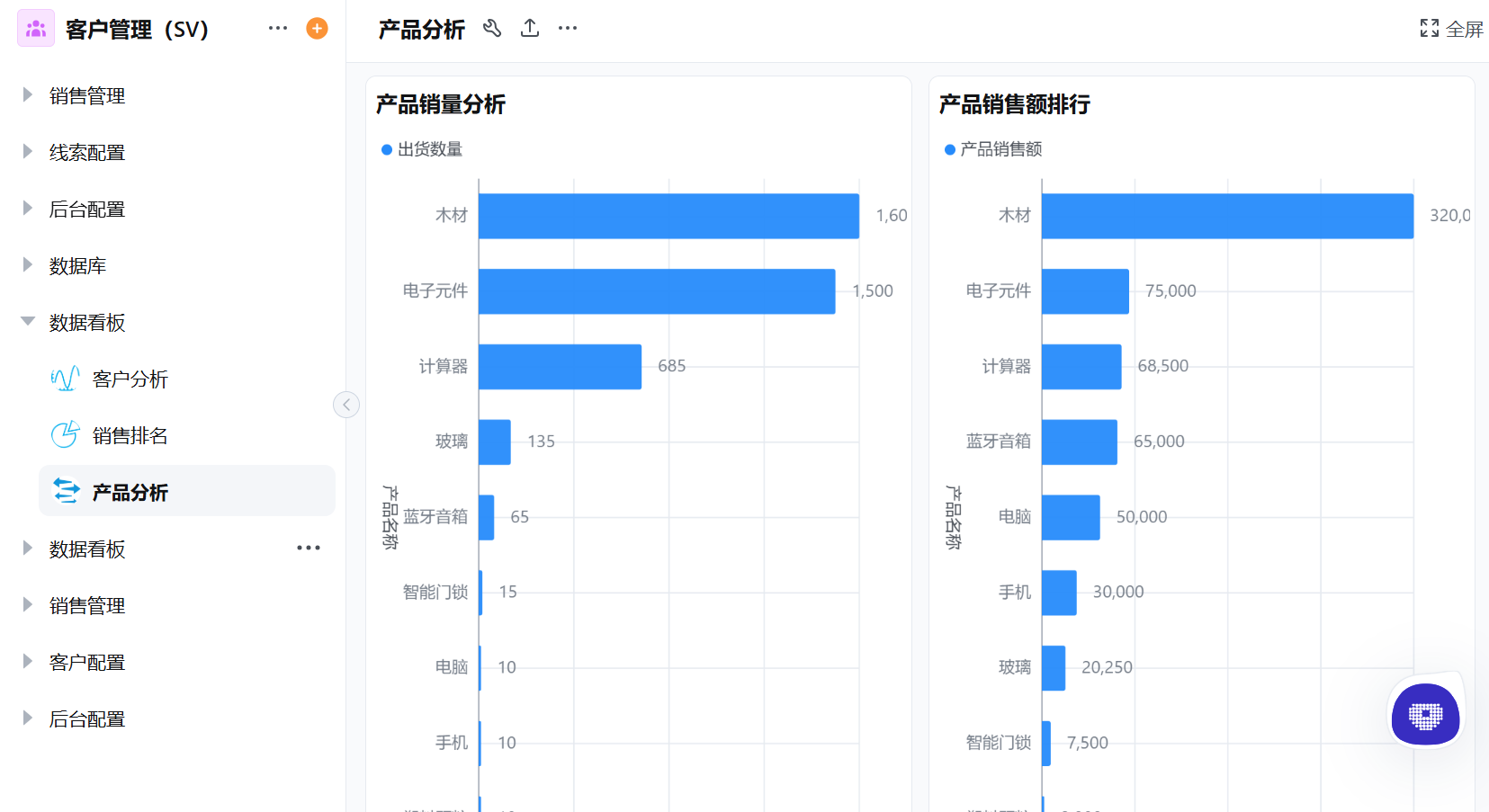Click the orange plus button to add content
The width and height of the screenshot is (1489, 812).
[x=316, y=28]
